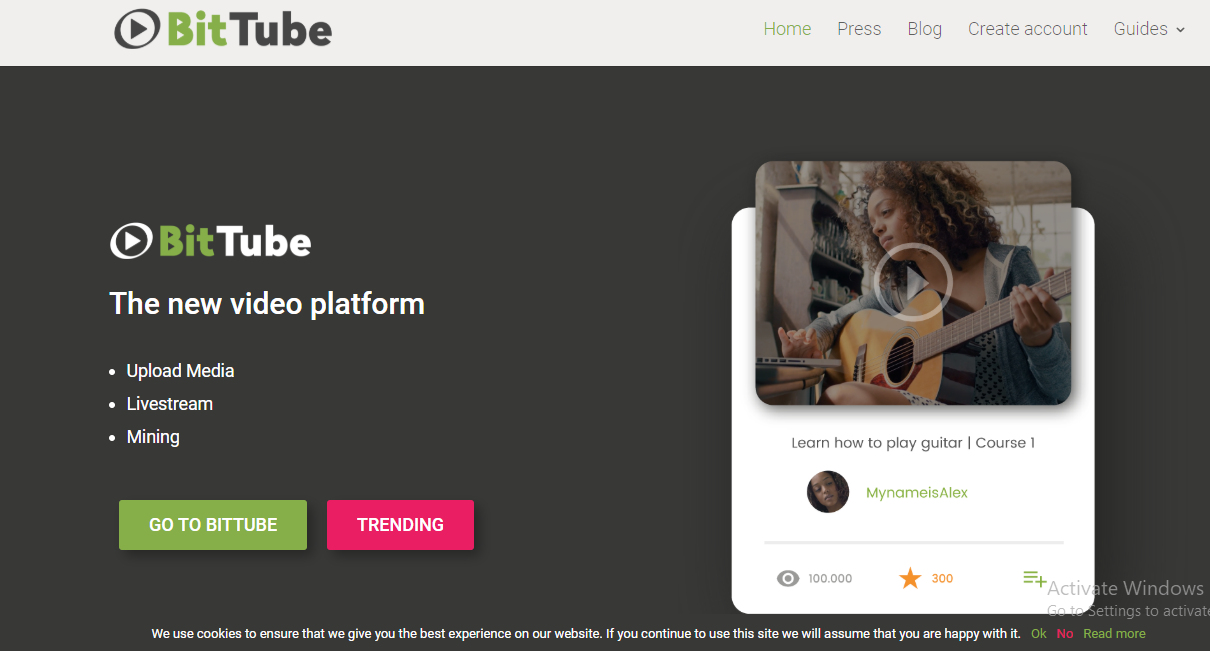Screen dimensions: 1210x651
Task: Click the guitar lesson video thumbnail
Action: click(x=913, y=283)
